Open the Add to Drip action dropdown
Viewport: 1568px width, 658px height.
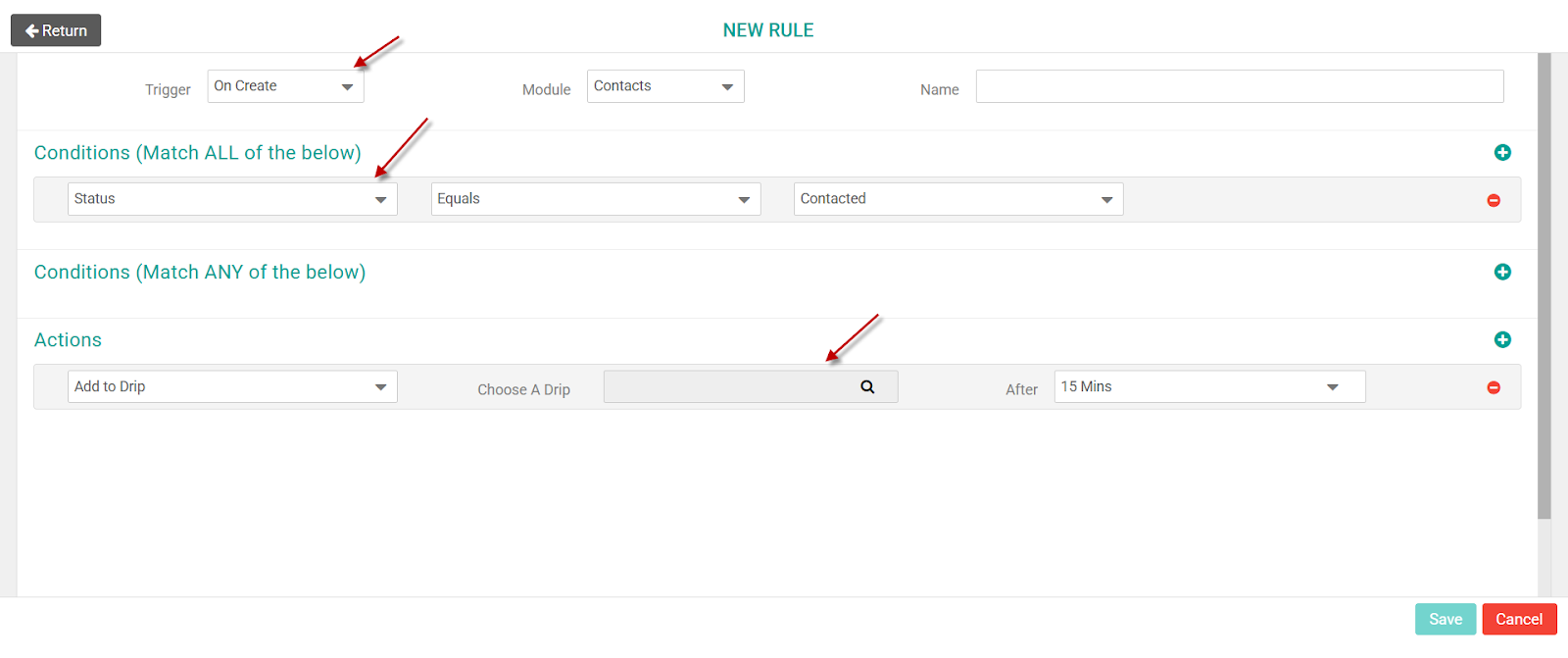click(x=232, y=386)
